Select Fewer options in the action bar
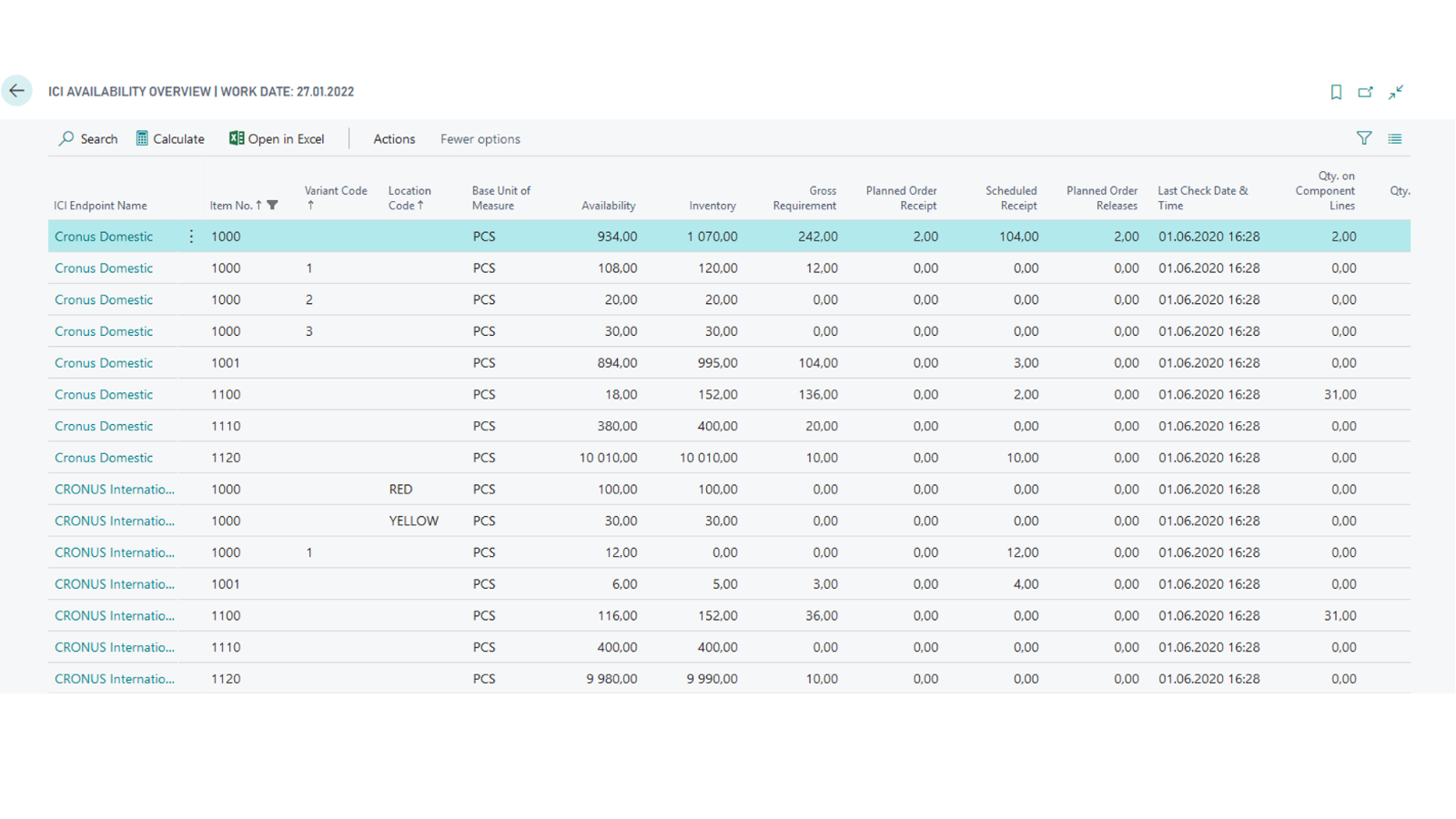 pyautogui.click(x=480, y=139)
